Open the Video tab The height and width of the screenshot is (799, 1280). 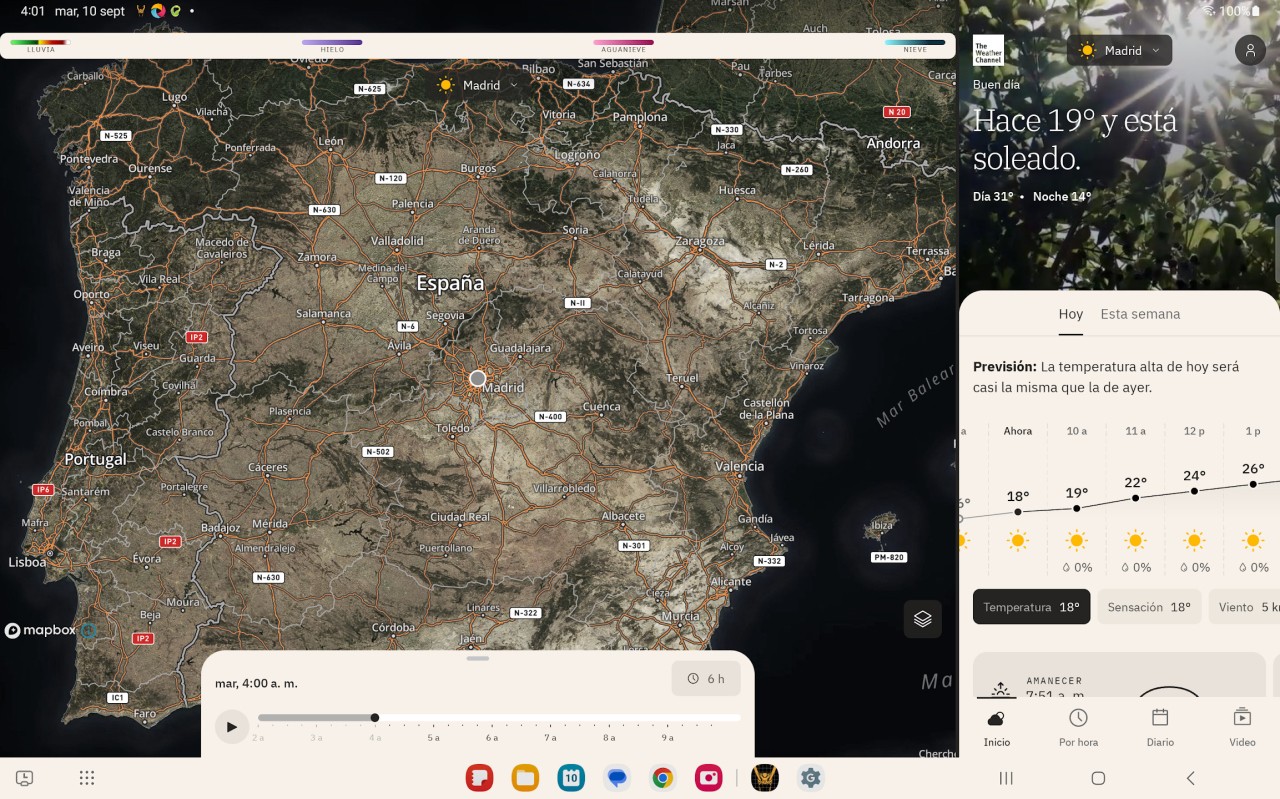pyautogui.click(x=1241, y=727)
